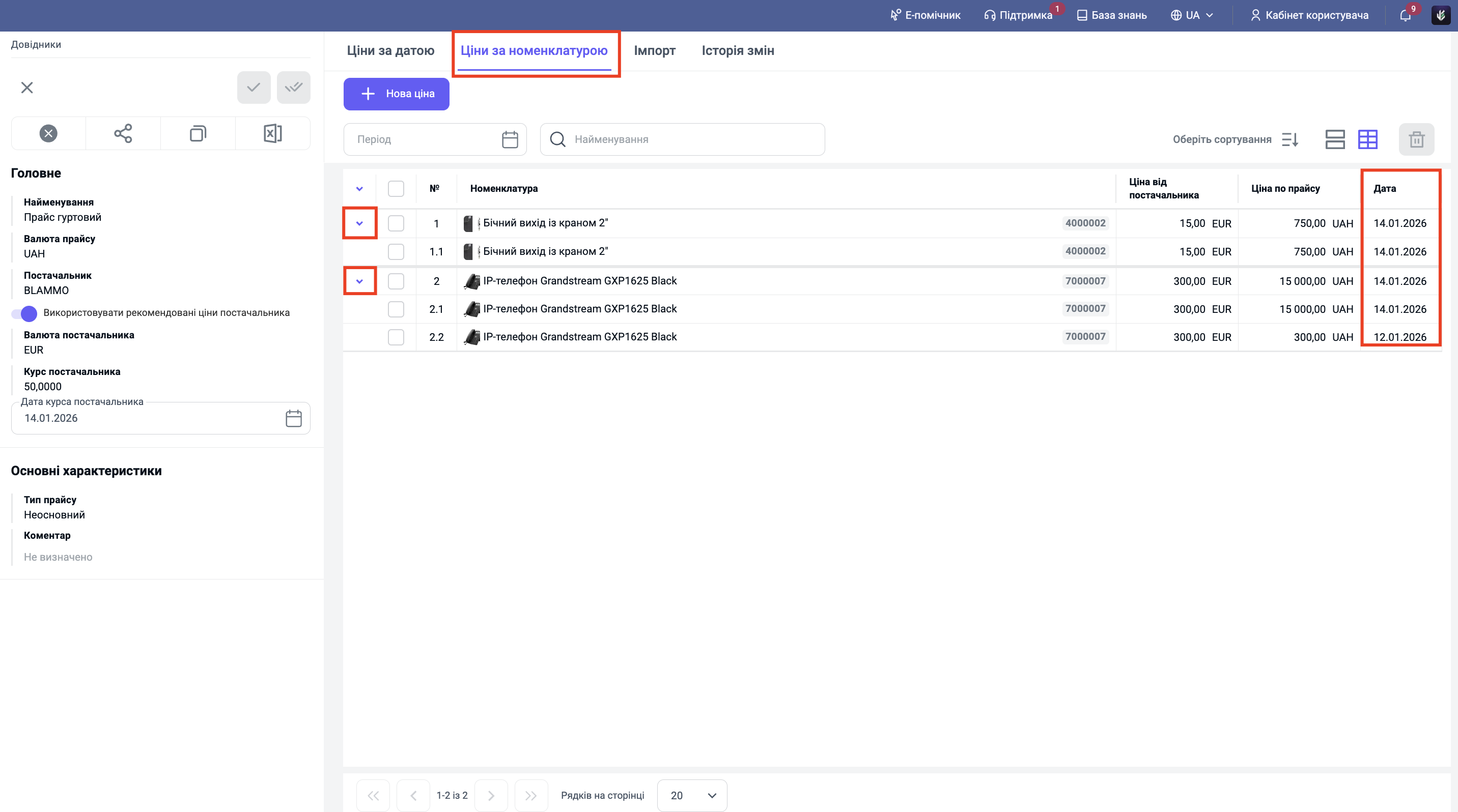This screenshot has width=1458, height=812.
Task: Switch to grid table view icon
Action: coord(1367,139)
